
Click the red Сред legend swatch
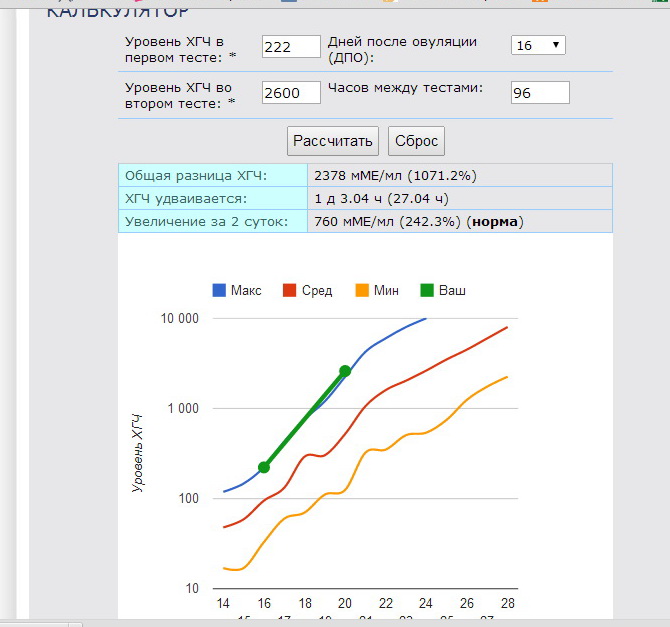pos(290,291)
